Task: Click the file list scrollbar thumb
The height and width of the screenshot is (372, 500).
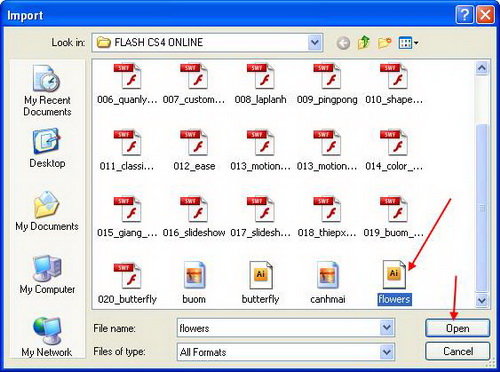Action: (482, 208)
